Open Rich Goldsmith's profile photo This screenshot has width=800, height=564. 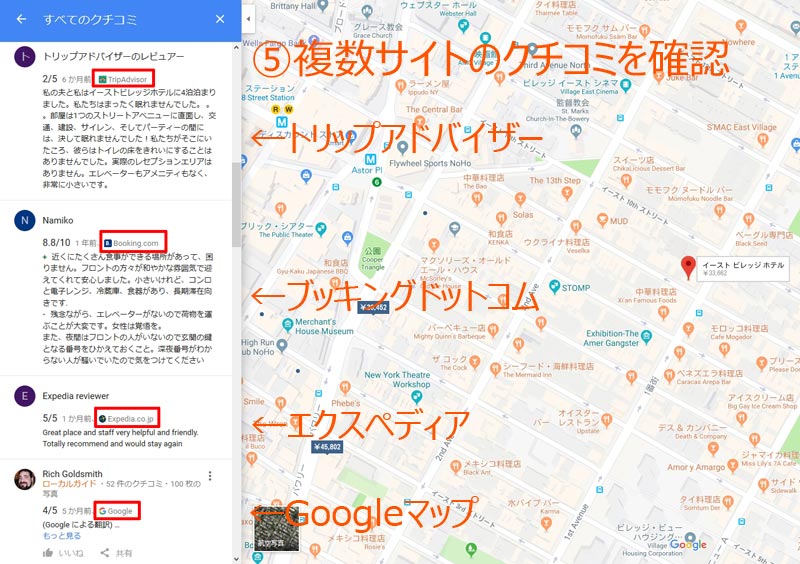pos(24,480)
